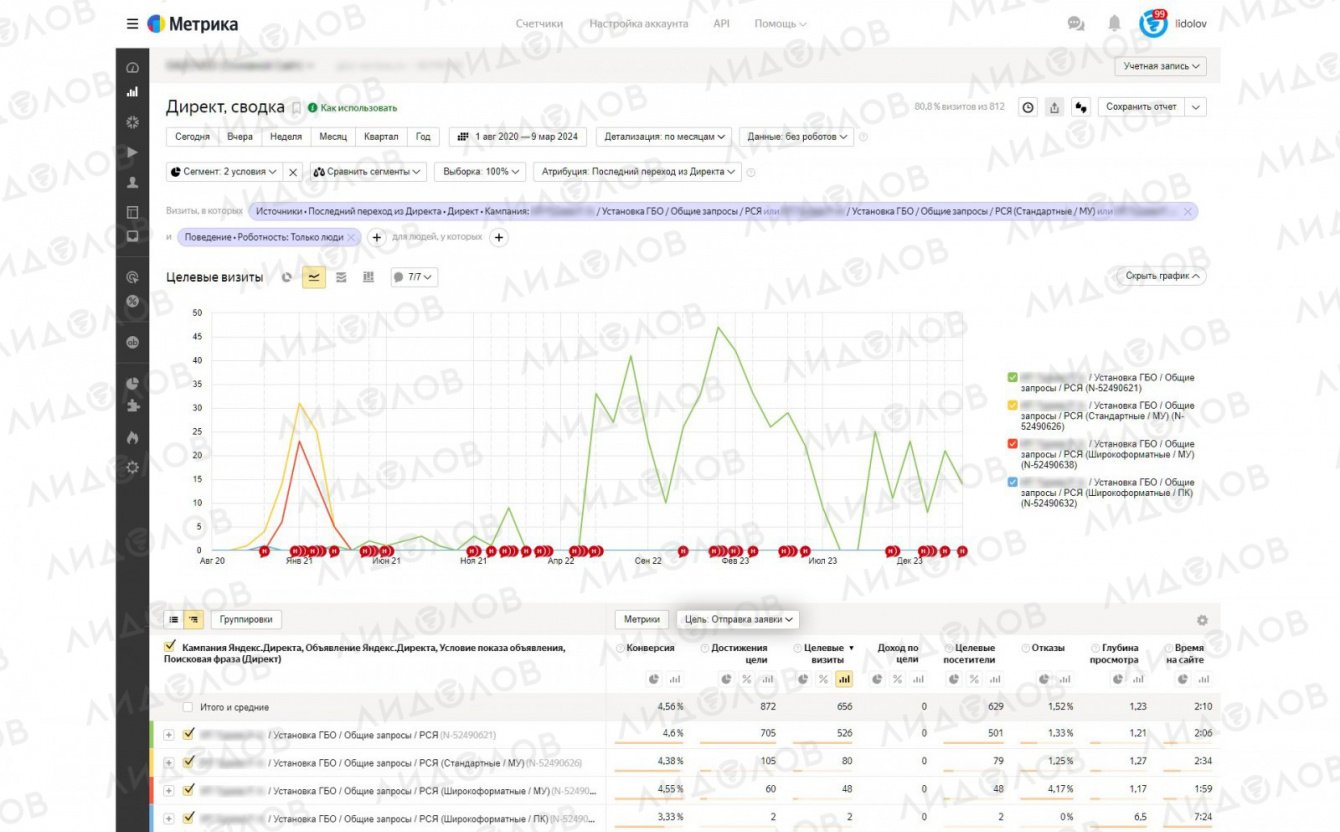The image size is (1340, 832).
Task: Open Детализация: по месяцам dropdown
Action: 665,136
